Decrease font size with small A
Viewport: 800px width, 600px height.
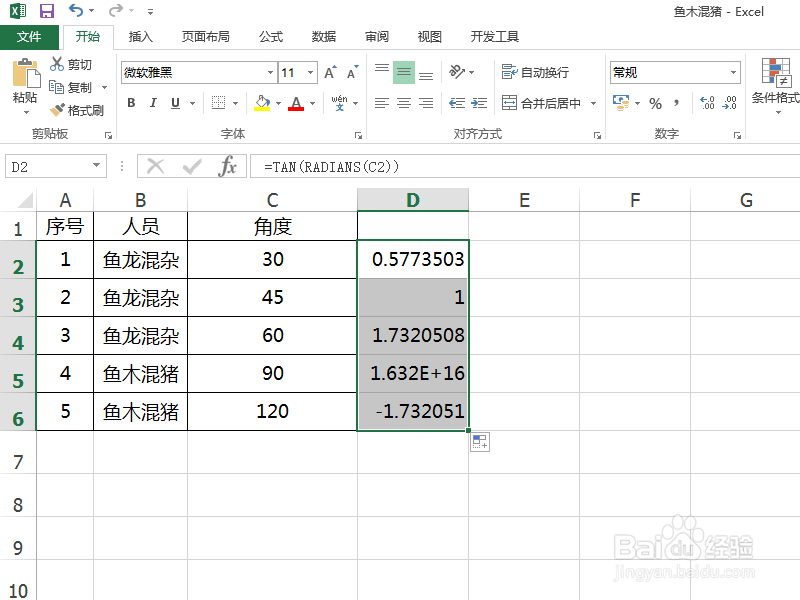pos(353,72)
